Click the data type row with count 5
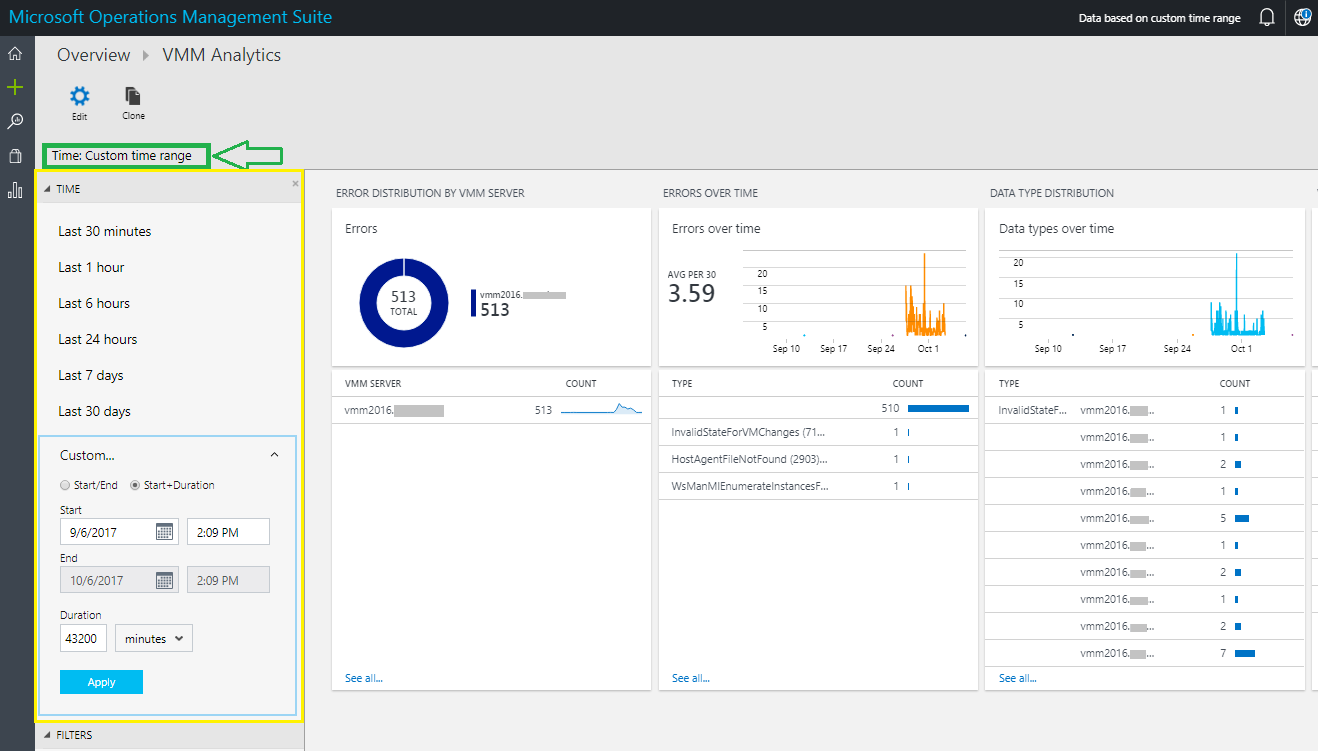This screenshot has width=1318, height=751. coord(1145,518)
